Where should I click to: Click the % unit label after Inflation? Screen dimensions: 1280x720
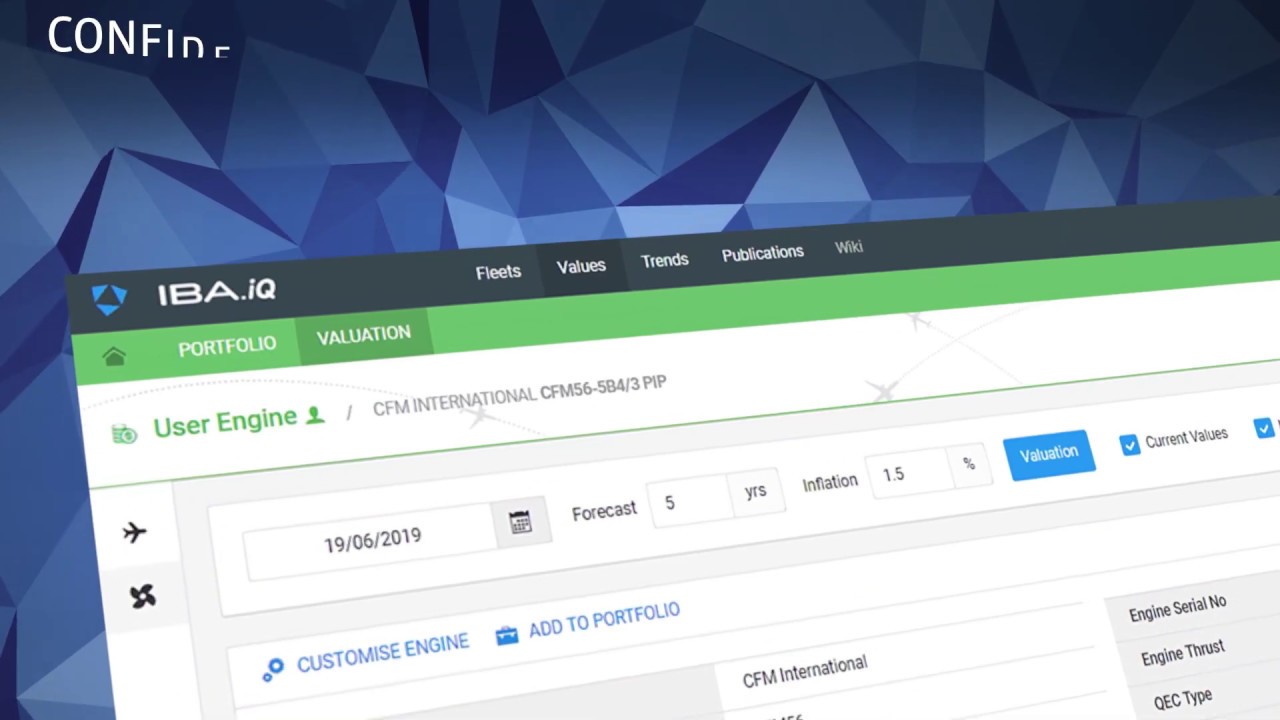point(968,463)
